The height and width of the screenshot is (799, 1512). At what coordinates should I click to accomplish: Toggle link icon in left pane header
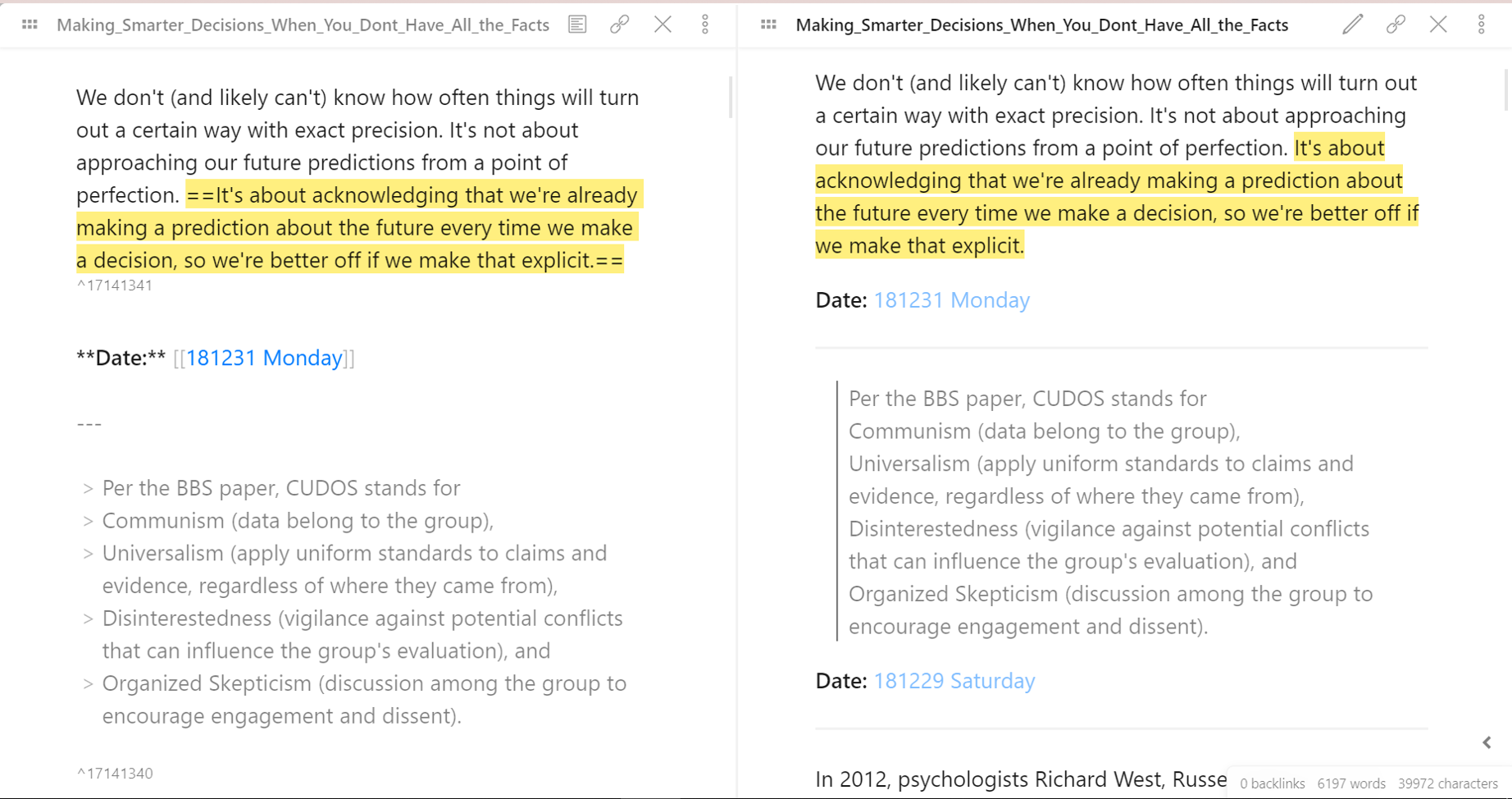620,25
